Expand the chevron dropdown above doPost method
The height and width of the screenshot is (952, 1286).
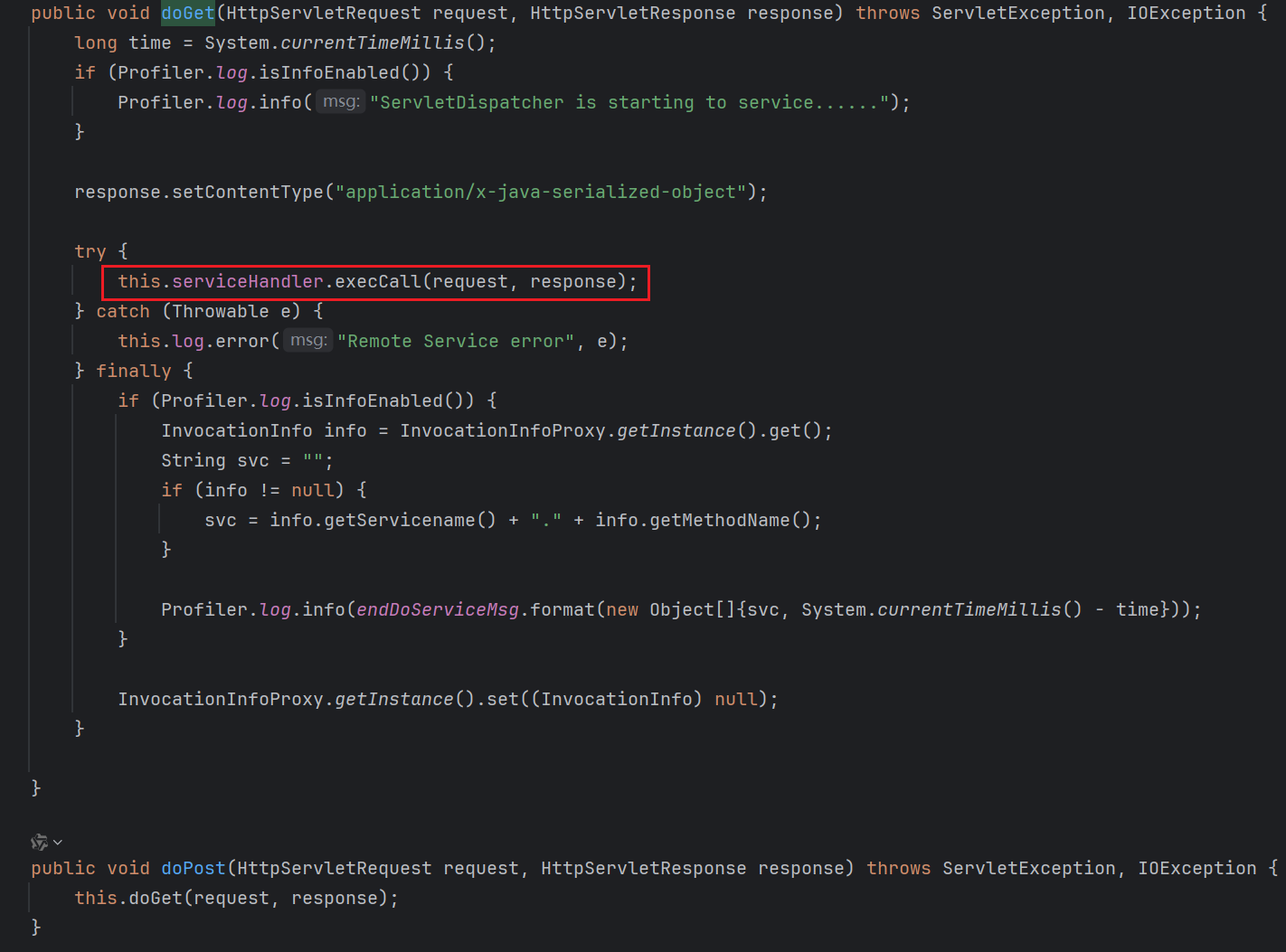58,842
